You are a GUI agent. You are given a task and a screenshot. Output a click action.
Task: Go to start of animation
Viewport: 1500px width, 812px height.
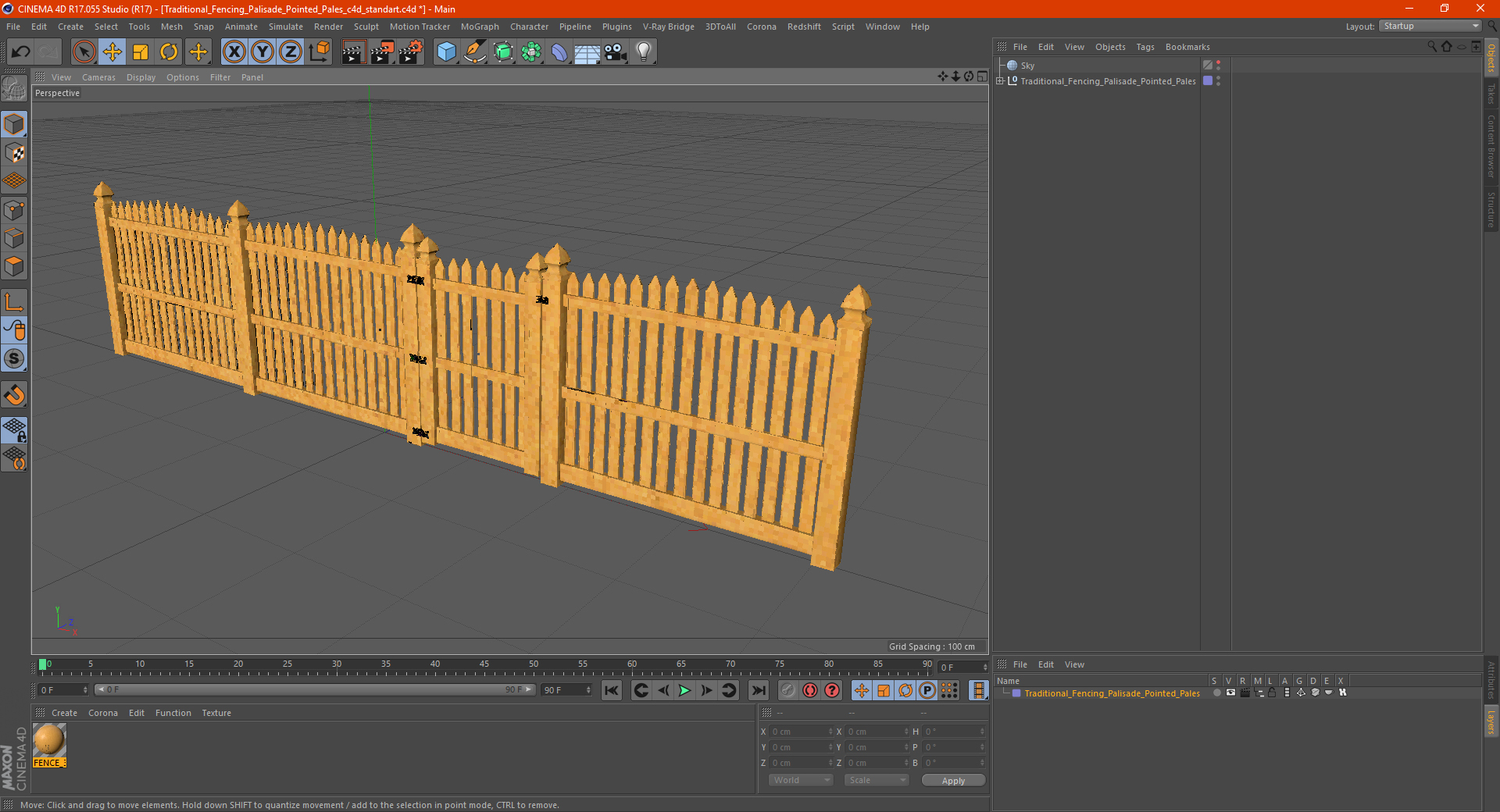pos(612,690)
